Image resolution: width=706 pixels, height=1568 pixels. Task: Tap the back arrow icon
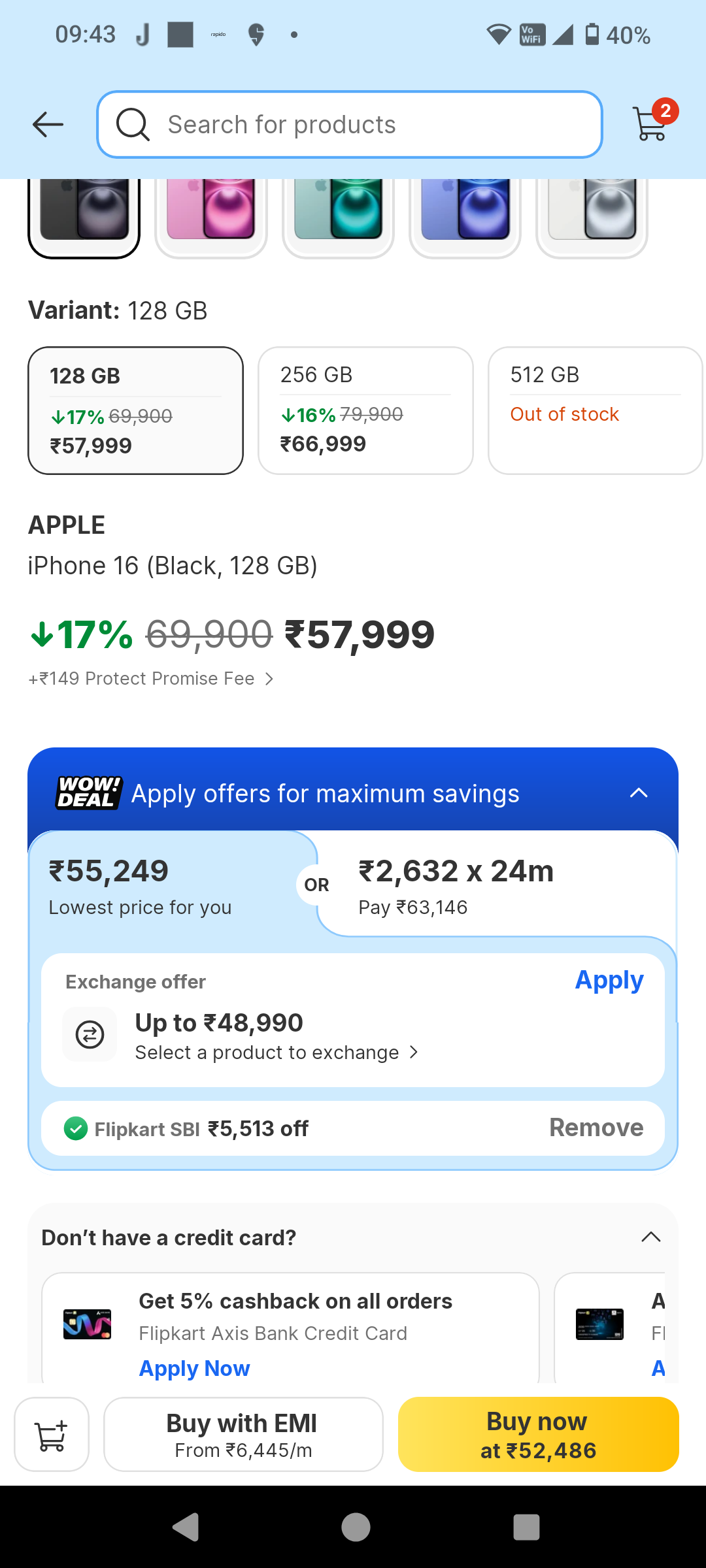(48, 124)
